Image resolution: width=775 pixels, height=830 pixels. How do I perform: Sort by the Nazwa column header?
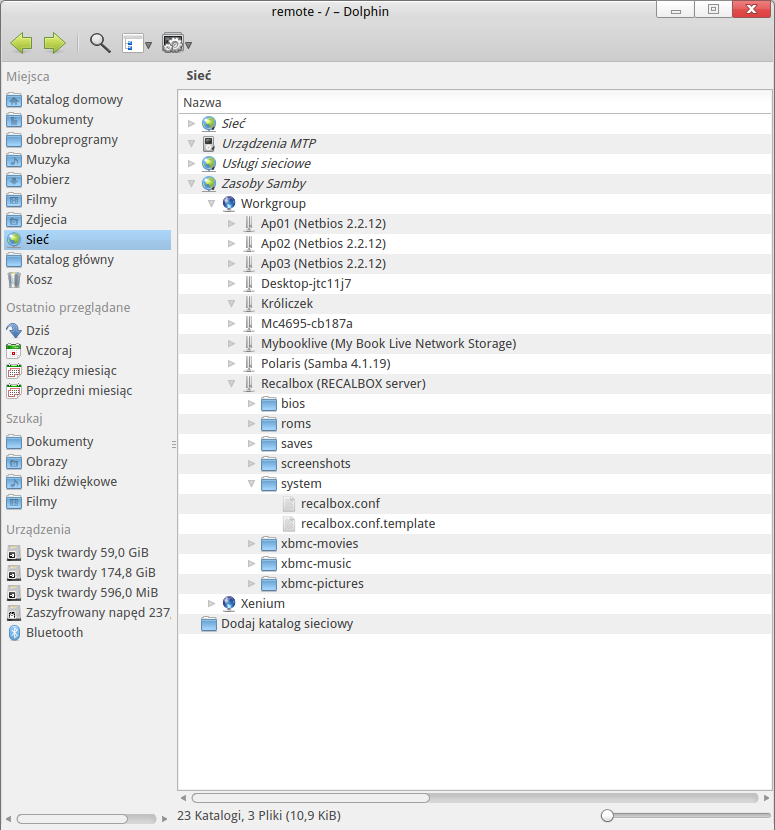pos(474,103)
